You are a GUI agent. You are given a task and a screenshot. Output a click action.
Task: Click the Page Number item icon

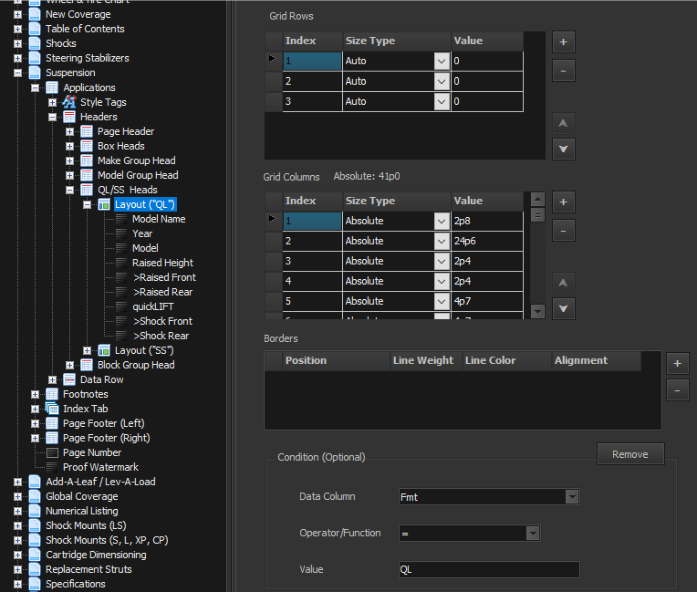coord(52,453)
